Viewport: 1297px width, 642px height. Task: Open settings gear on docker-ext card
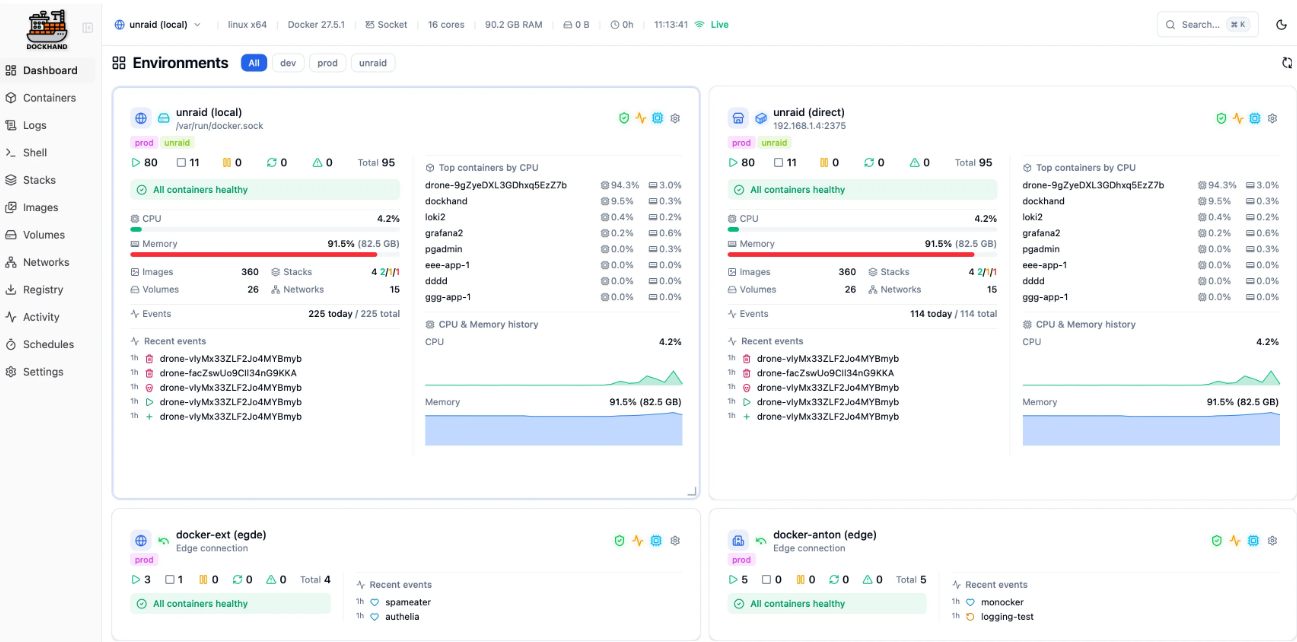pos(675,541)
